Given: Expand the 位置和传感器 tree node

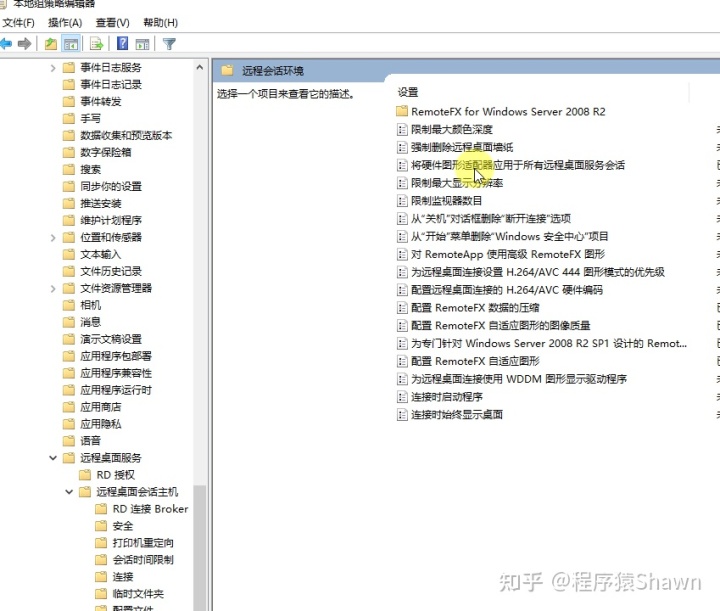Looking at the screenshot, I should [x=53, y=237].
